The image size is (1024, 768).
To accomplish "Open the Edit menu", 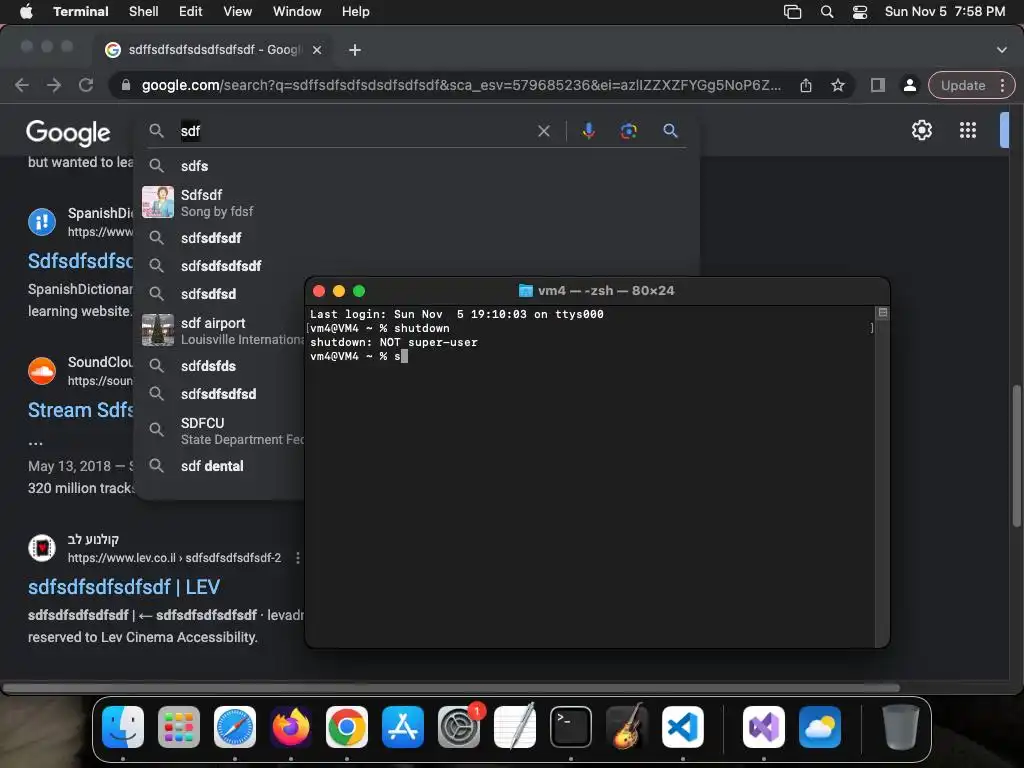I will (190, 12).
